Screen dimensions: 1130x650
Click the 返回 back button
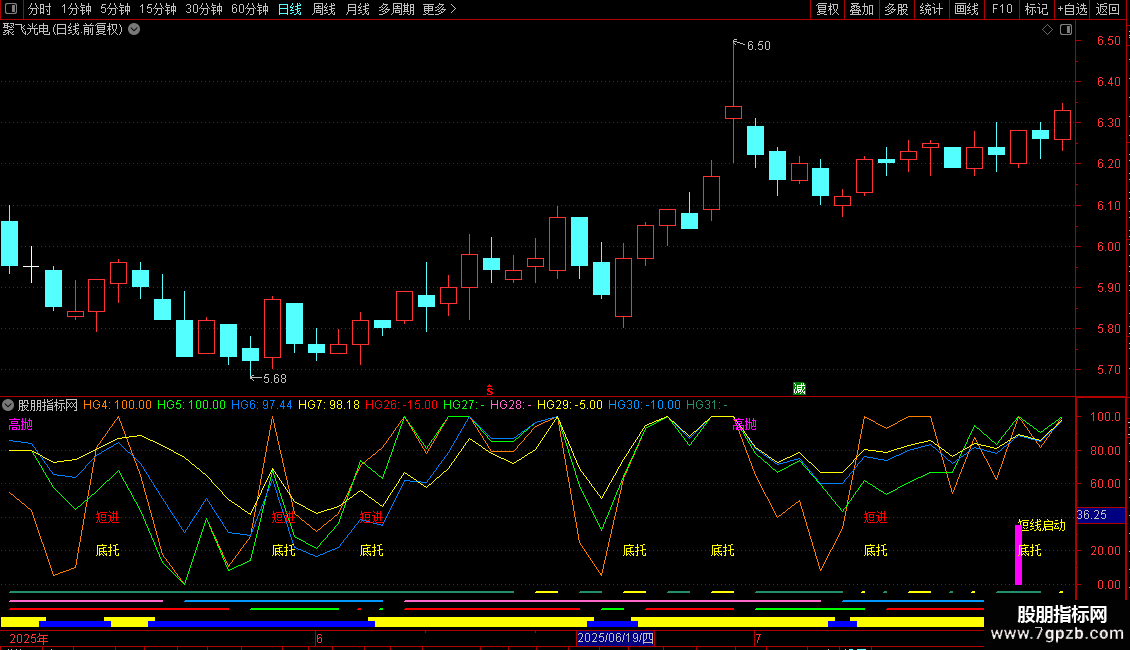[1108, 9]
